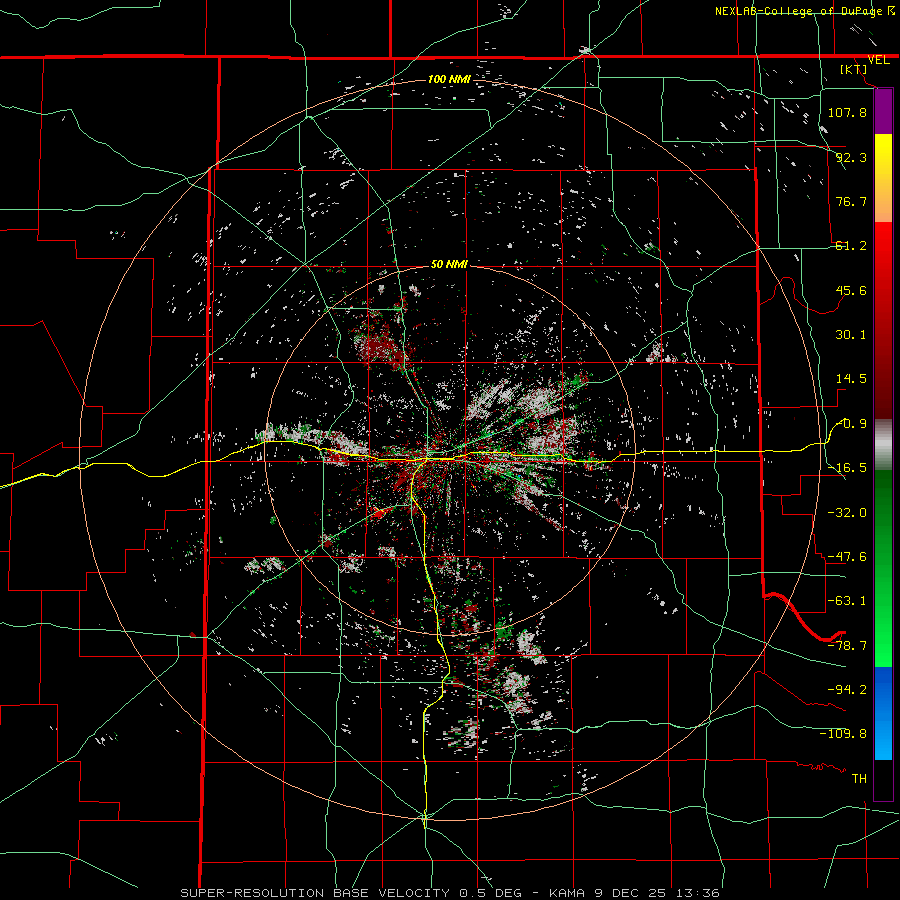Viewport: 900px width, 900px height.
Task: Click the -32.0 velocity legend value
Action: 847,512
